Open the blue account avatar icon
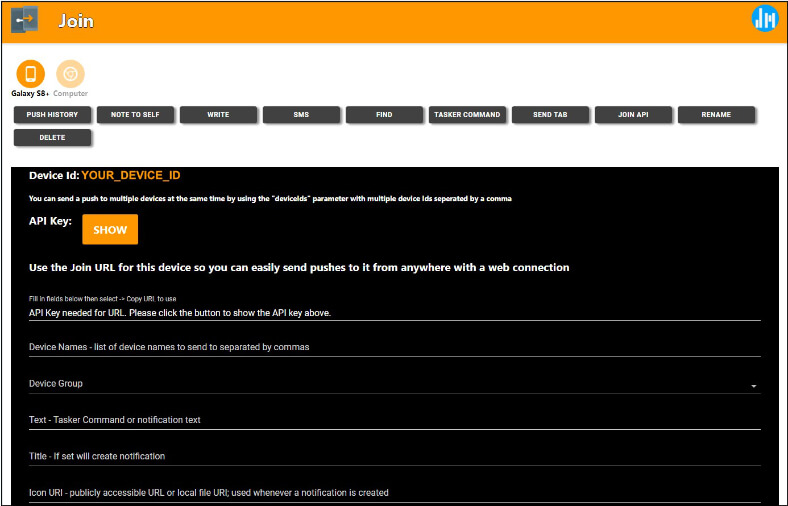 click(x=764, y=18)
